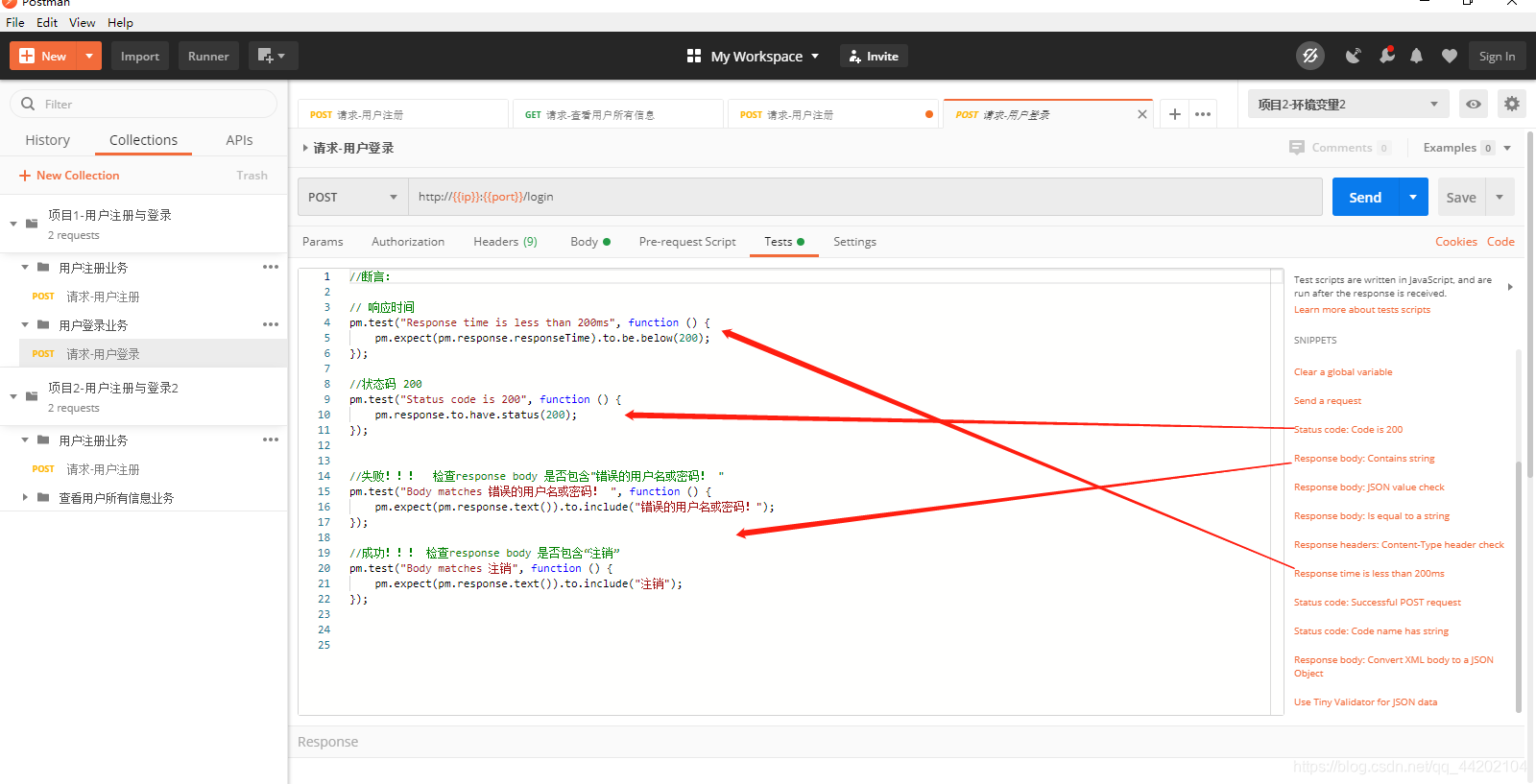
Task: Open more options for second 用户注册业务 folder
Action: tap(271, 440)
